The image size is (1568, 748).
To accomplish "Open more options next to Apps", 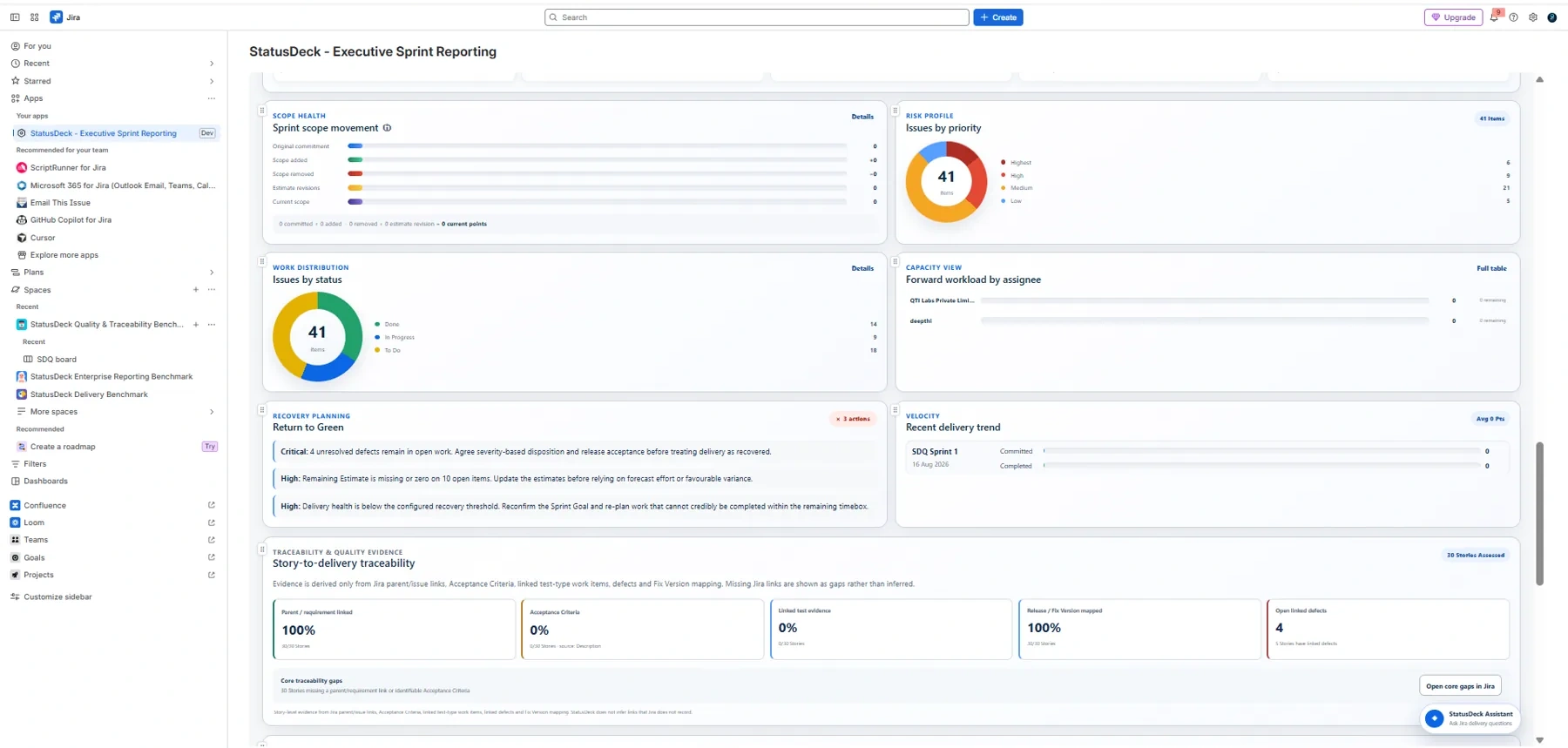I will pyautogui.click(x=212, y=98).
